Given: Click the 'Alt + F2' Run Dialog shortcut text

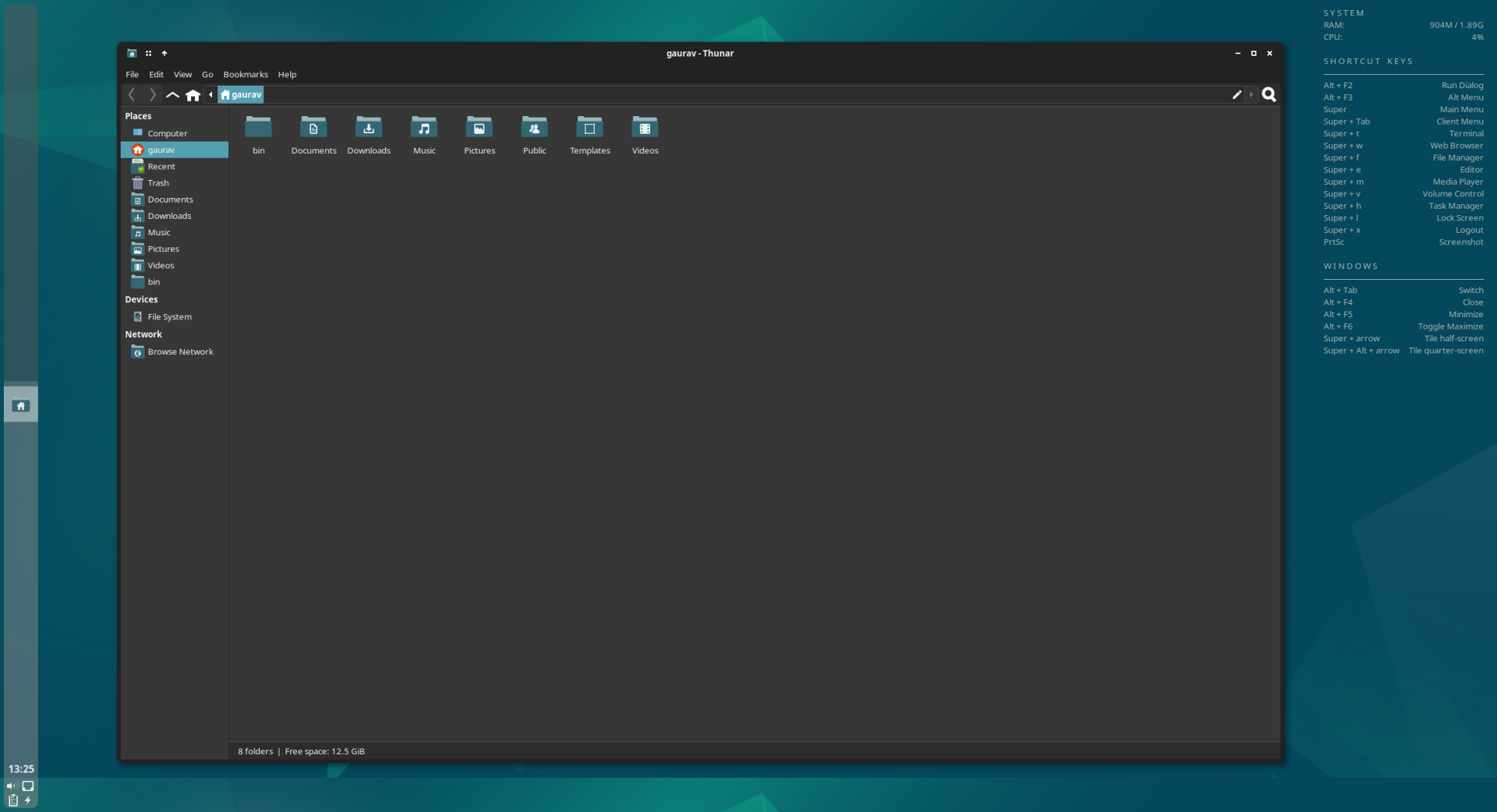Looking at the screenshot, I should point(1403,85).
